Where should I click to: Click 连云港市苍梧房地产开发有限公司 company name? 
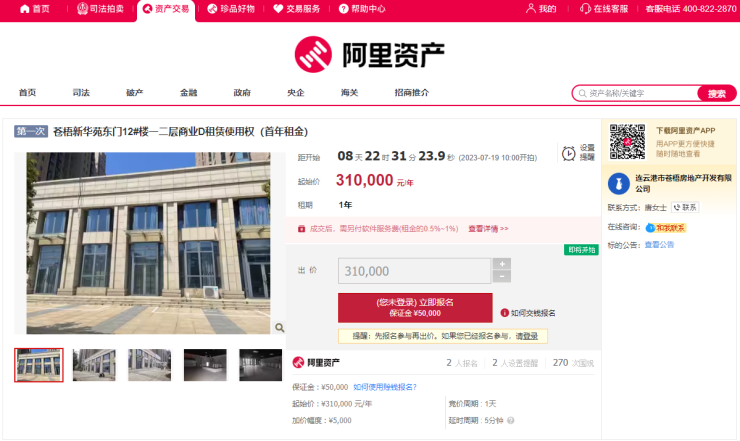(683, 183)
